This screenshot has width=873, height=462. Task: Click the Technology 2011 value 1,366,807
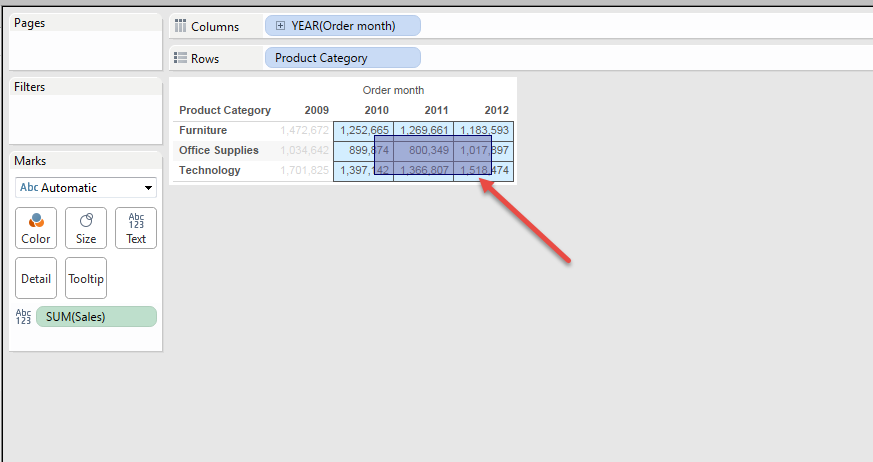[x=424, y=170]
